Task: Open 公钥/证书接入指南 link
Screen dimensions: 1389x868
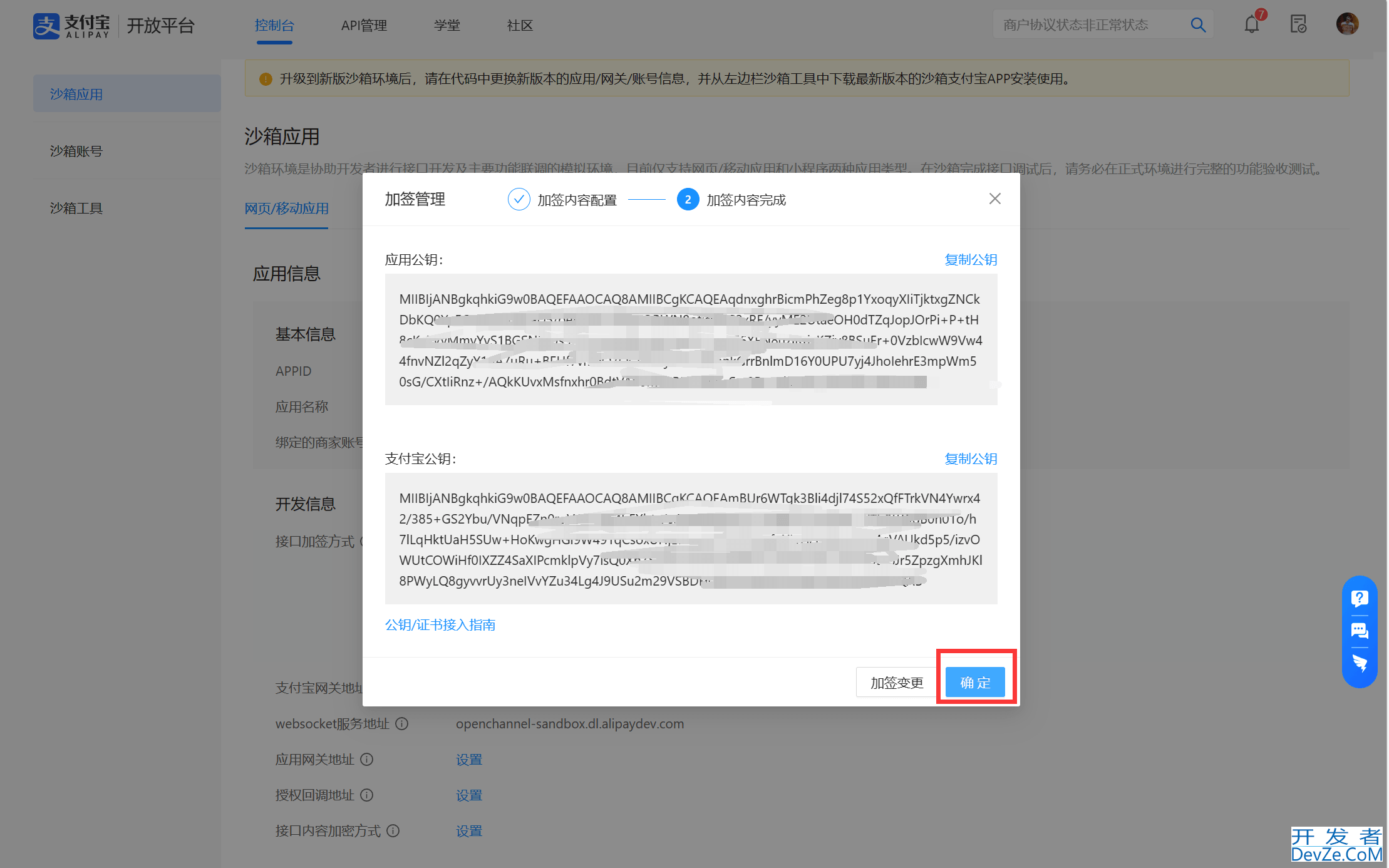Action: click(440, 624)
